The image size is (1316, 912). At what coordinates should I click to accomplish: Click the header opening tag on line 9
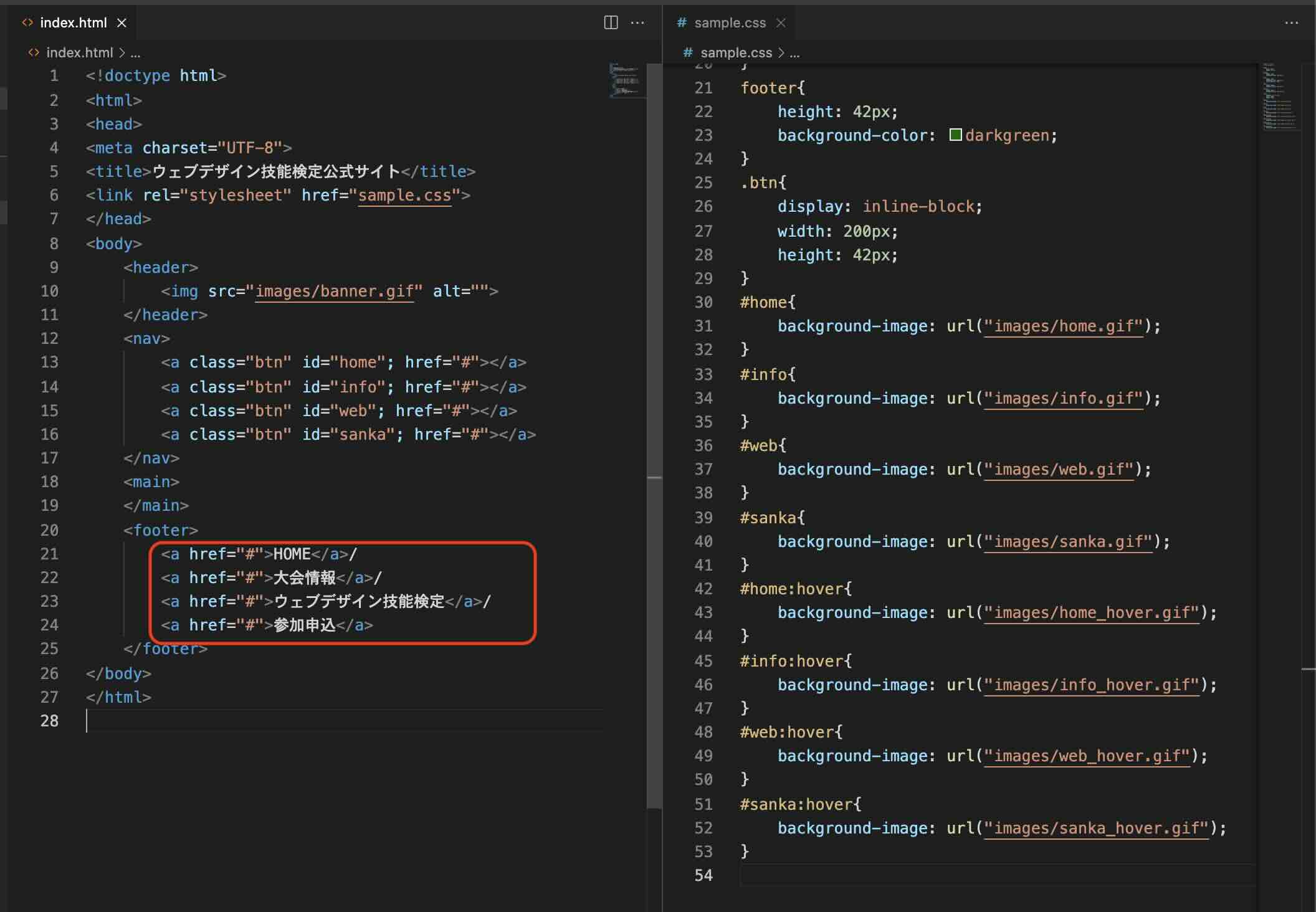(161, 268)
